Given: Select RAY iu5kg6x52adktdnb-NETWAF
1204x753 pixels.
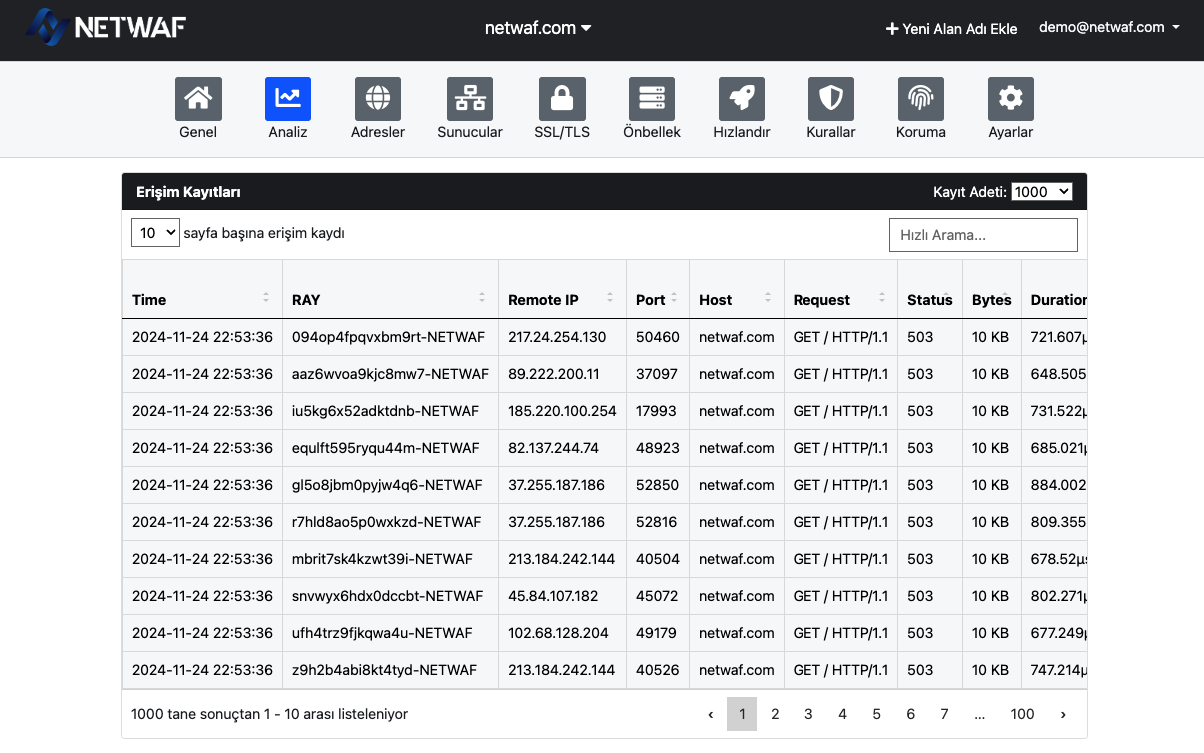Looking at the screenshot, I should click(x=385, y=411).
